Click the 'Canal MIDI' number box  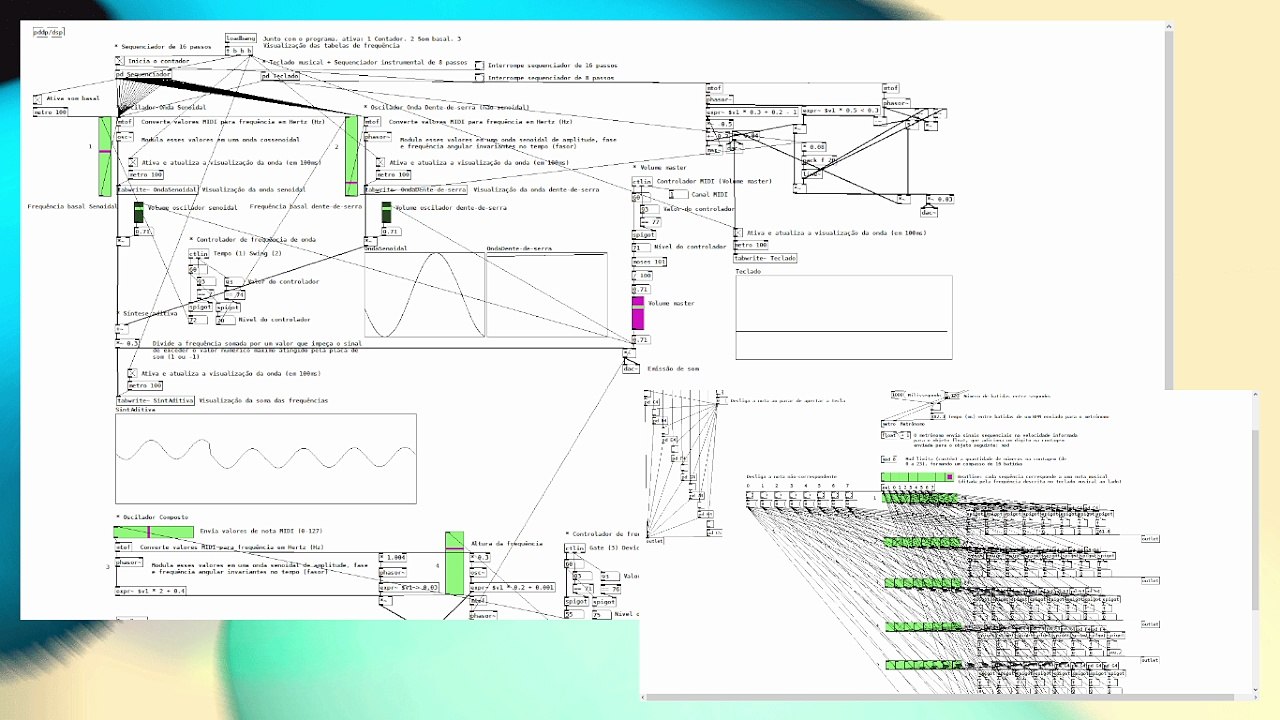(678, 194)
